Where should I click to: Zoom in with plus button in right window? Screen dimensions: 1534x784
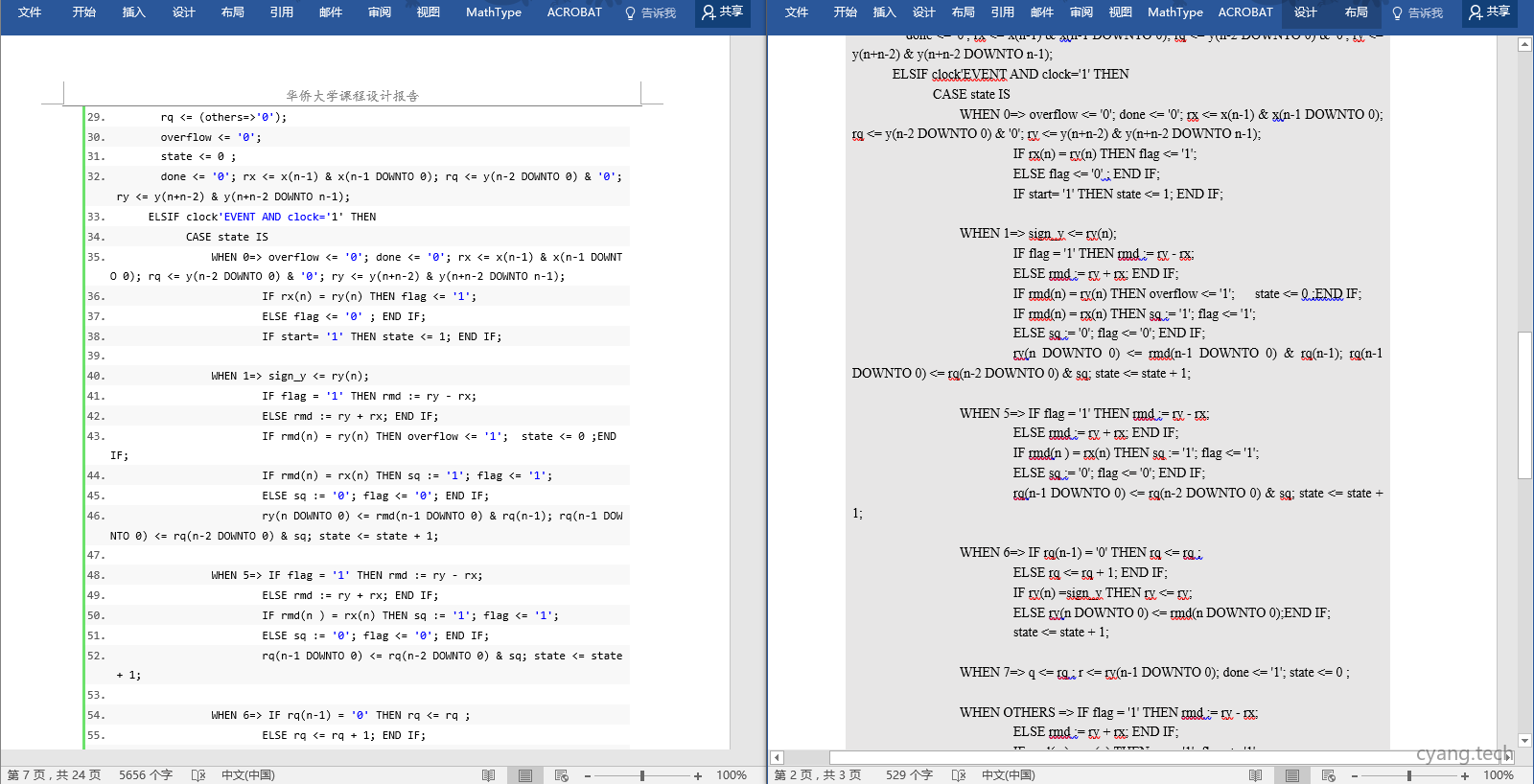[x=1465, y=775]
